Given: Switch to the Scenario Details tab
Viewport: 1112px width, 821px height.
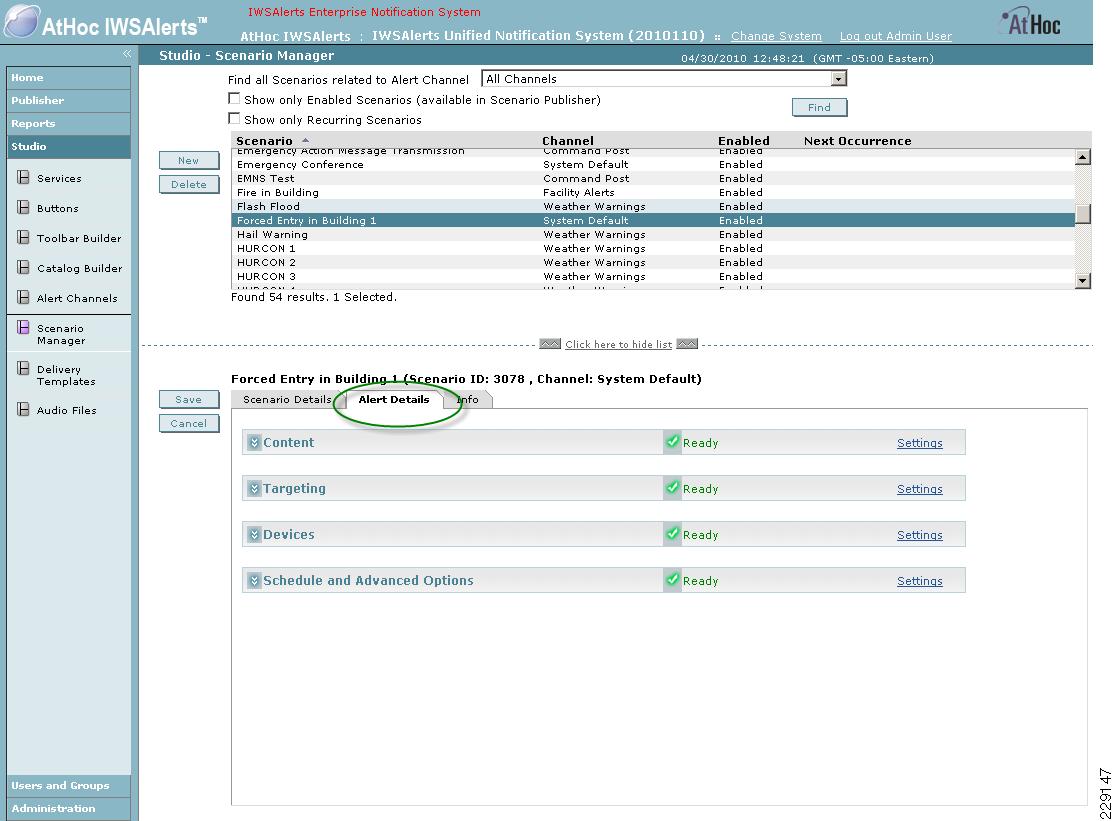Looking at the screenshot, I should [x=287, y=399].
